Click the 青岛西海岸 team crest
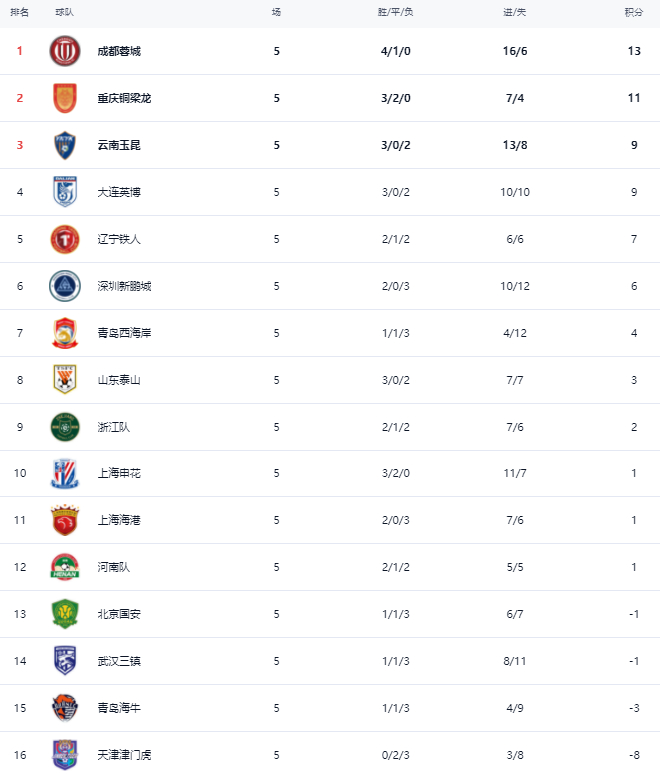This screenshot has width=660, height=774. 65,333
